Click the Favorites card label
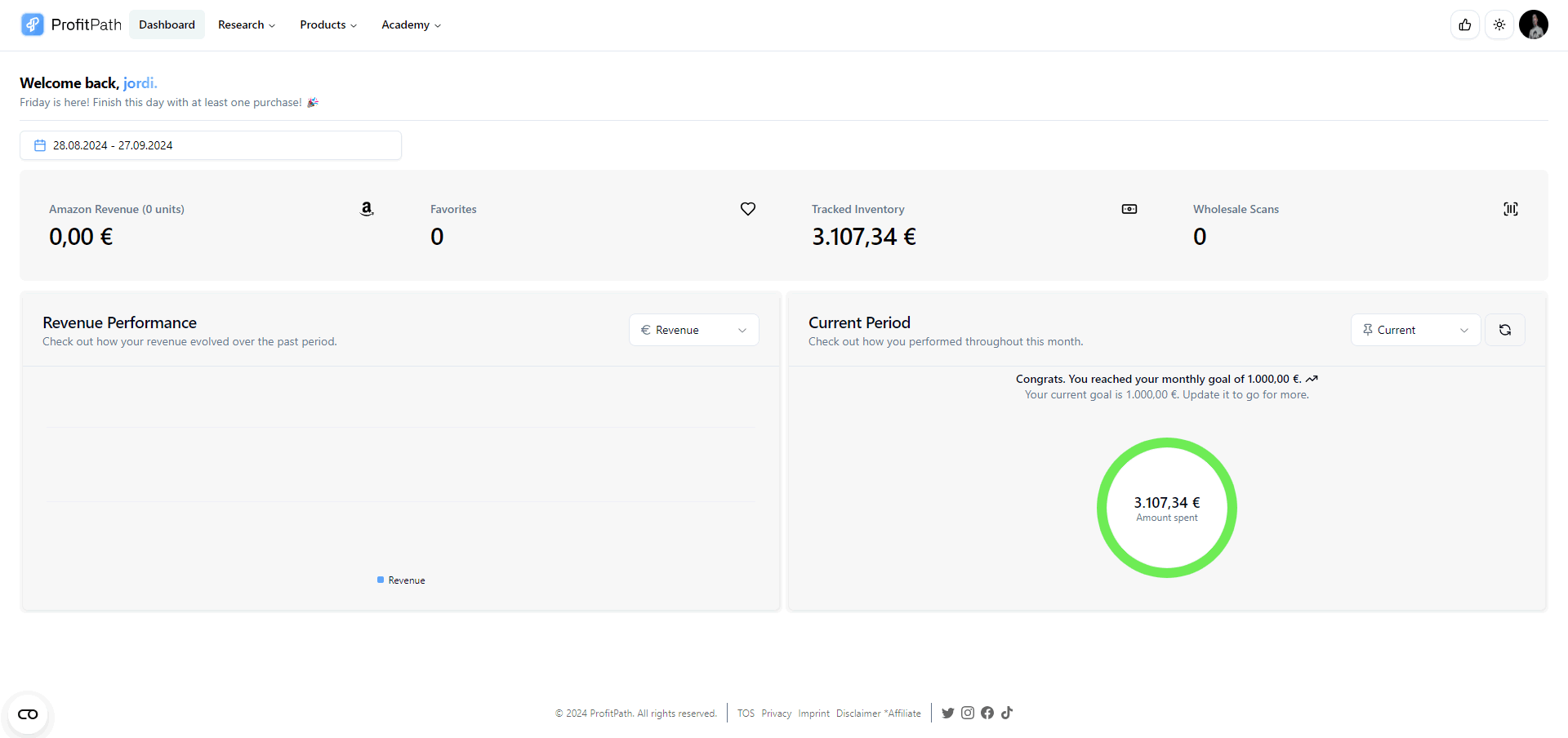This screenshot has height=738, width=1568. coord(453,210)
